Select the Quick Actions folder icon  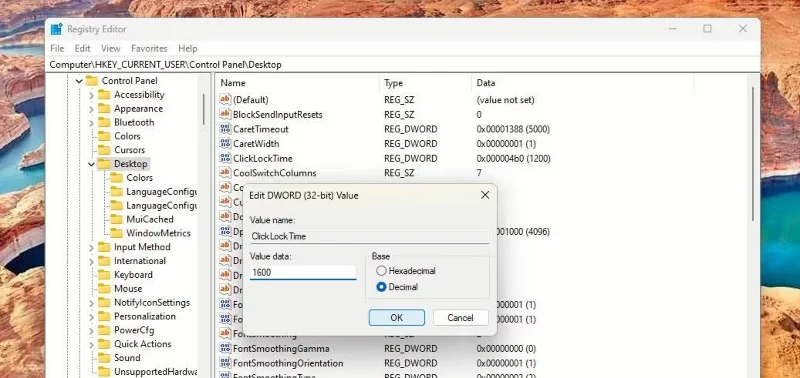104,344
